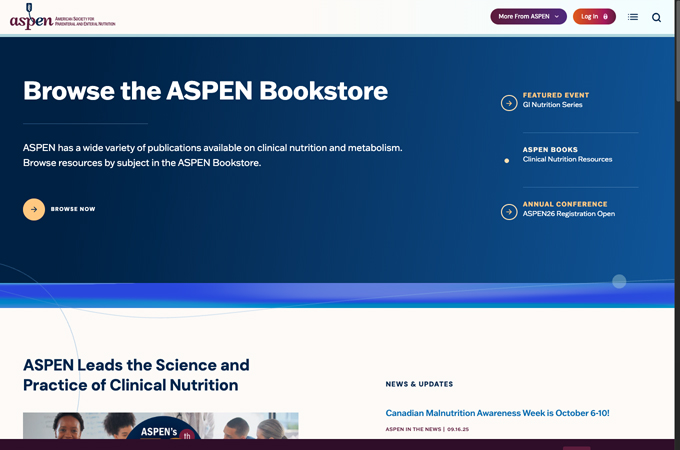Open the GI Nutrition Series featured event
This screenshot has height=450, width=680.
552,104
